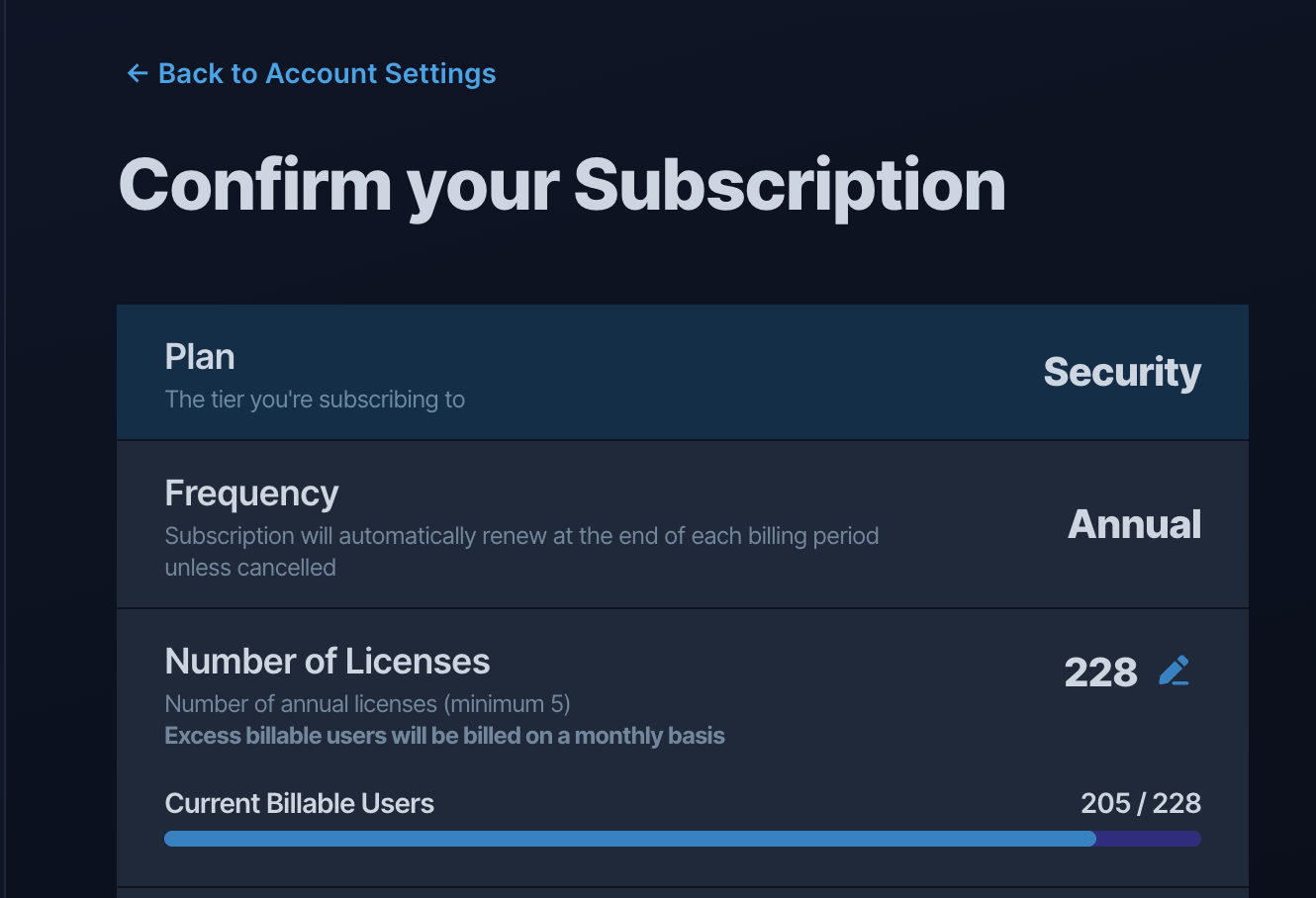Click the Frequency section row background
Screen dimensions: 1316x898
tap(683, 524)
